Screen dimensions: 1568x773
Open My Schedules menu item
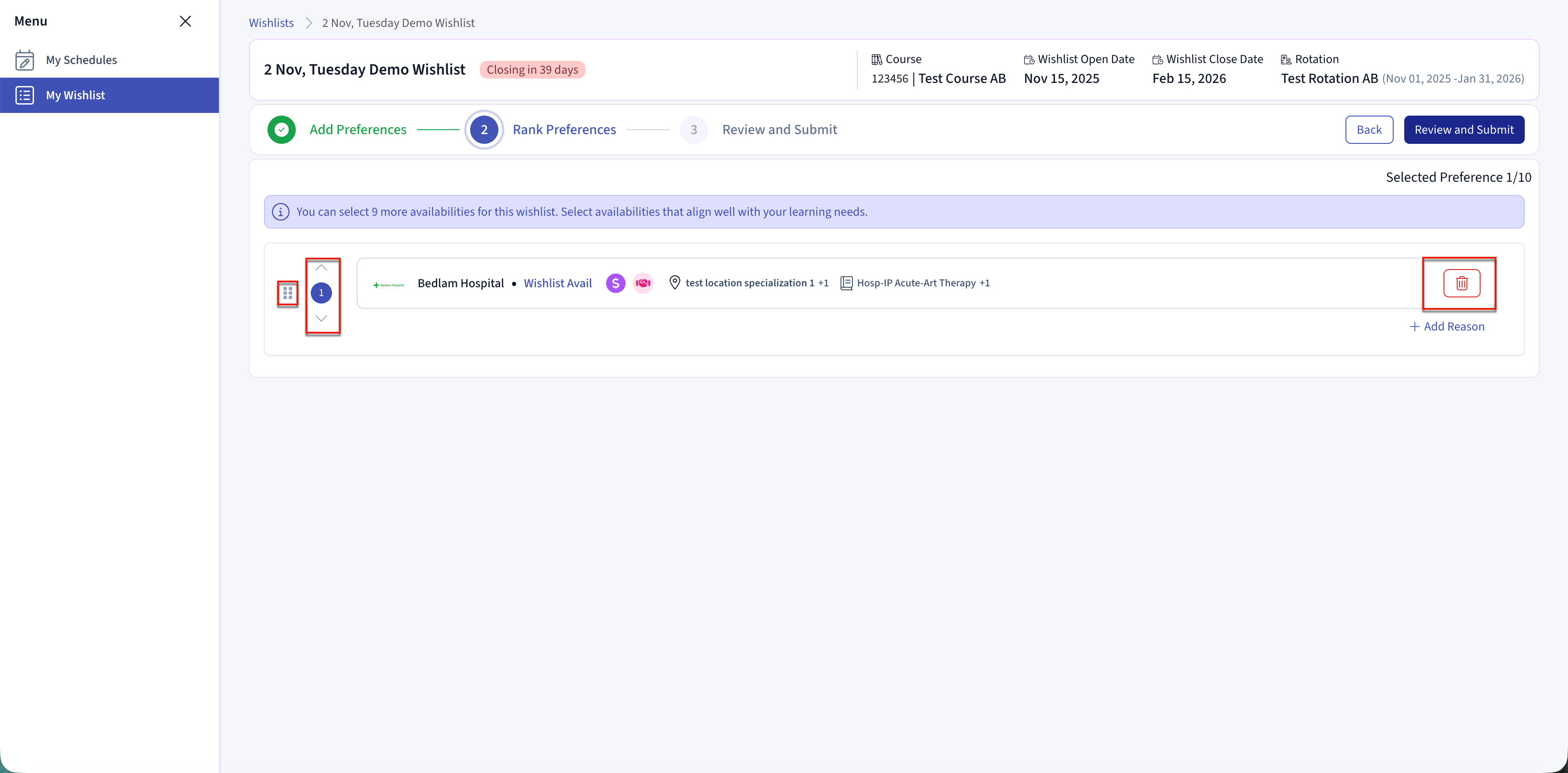[x=81, y=60]
